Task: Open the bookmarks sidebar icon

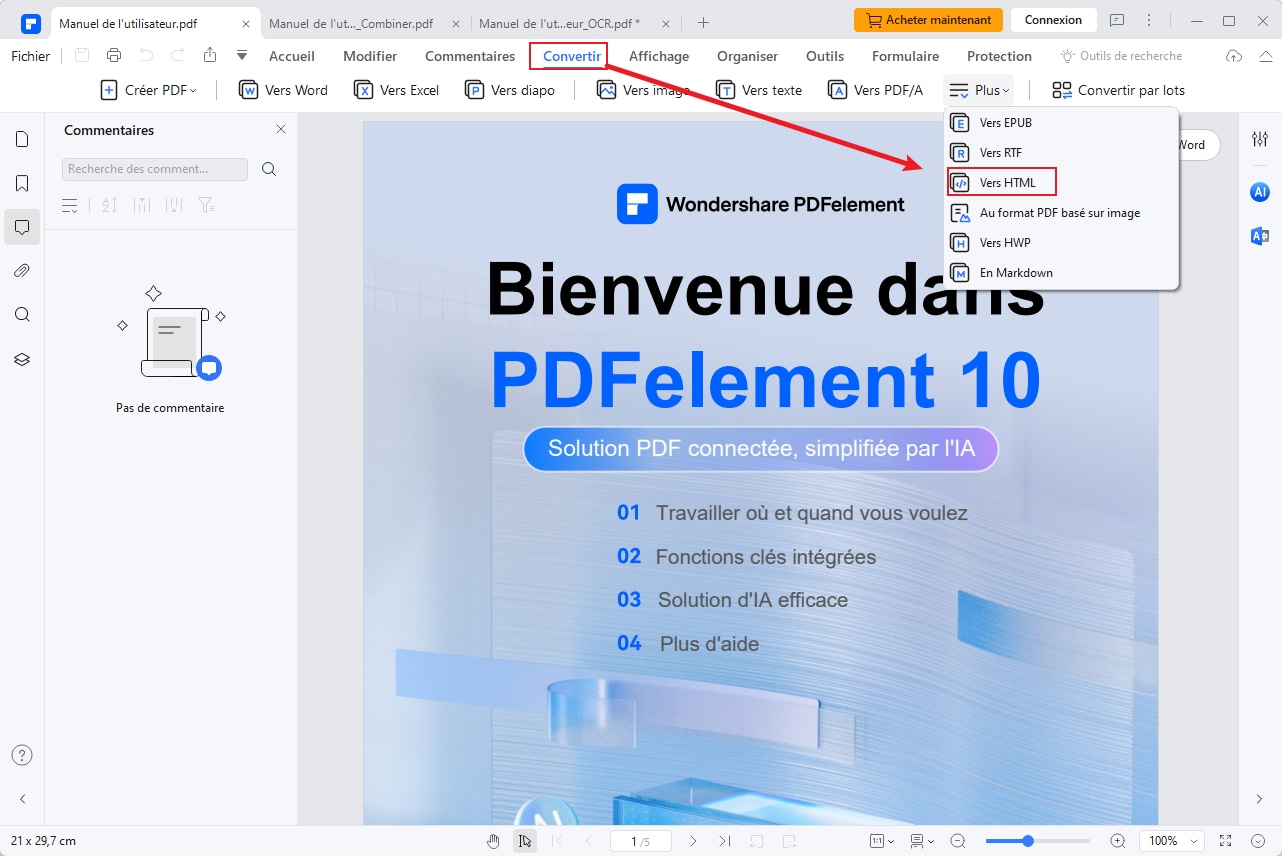Action: coord(22,183)
